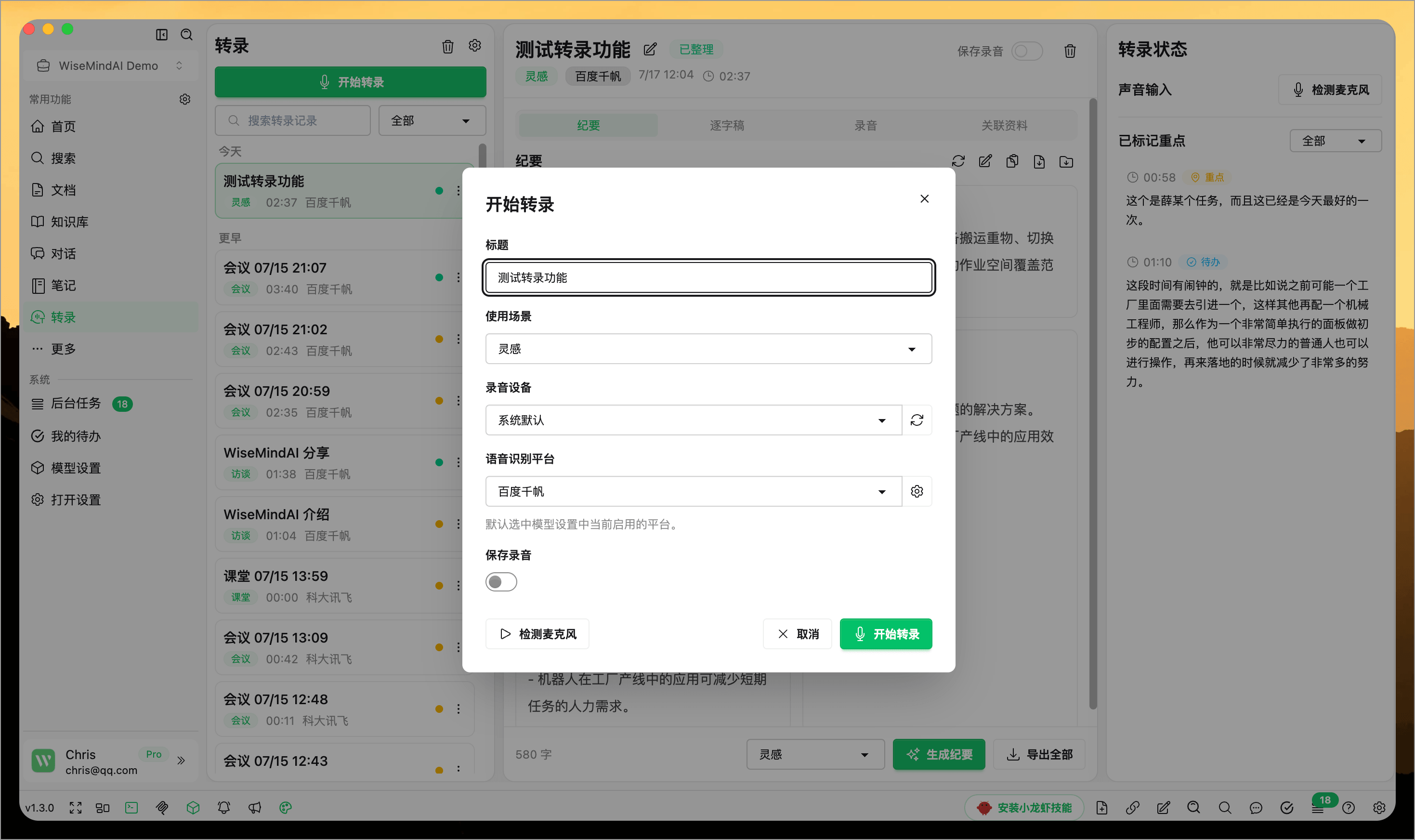
Task: Switch to 纪要 tab
Action: tap(588, 125)
